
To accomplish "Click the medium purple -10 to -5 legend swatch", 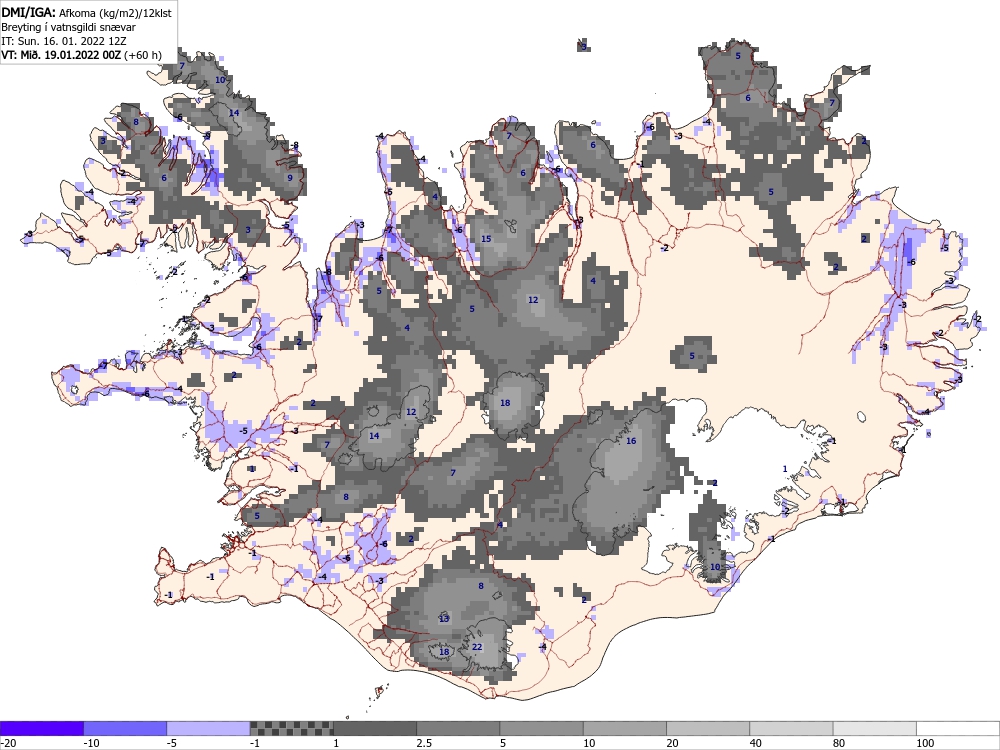I will point(125,728).
